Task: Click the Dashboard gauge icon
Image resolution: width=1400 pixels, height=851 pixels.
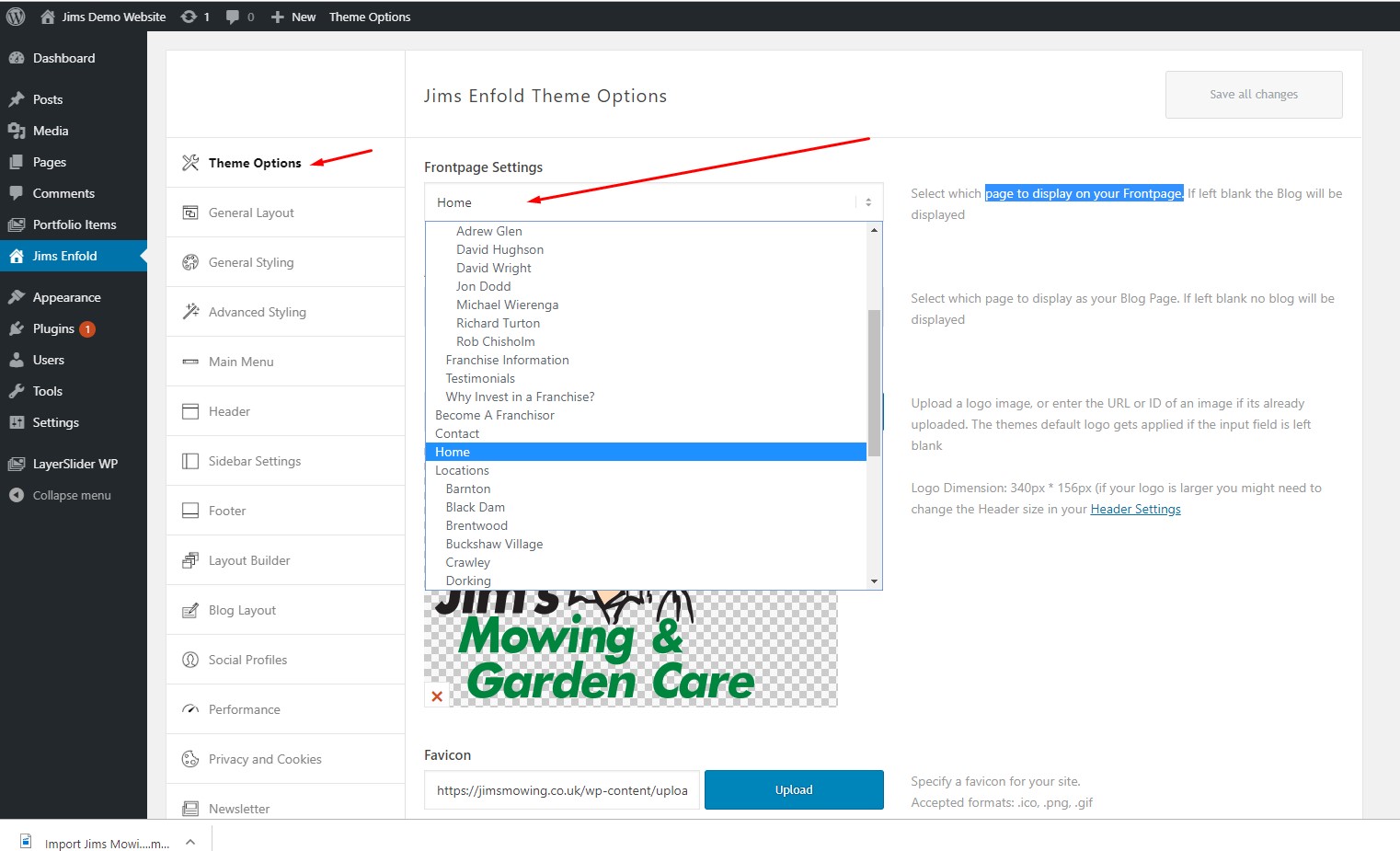Action: click(17, 58)
